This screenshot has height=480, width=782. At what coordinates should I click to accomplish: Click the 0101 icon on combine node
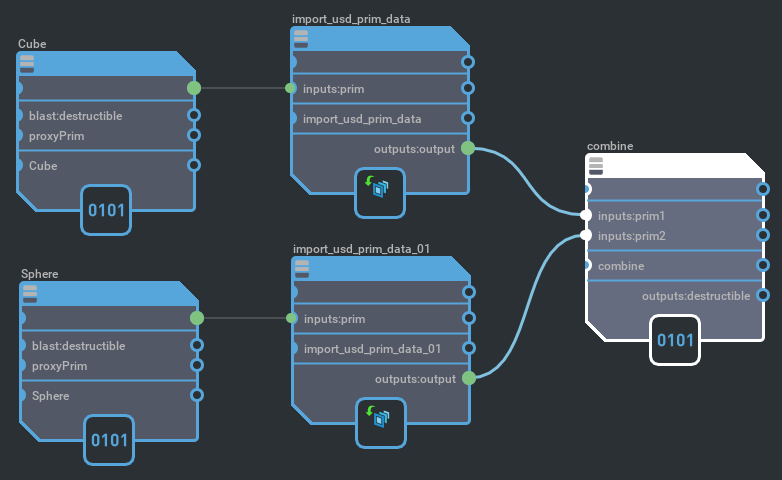(x=676, y=340)
